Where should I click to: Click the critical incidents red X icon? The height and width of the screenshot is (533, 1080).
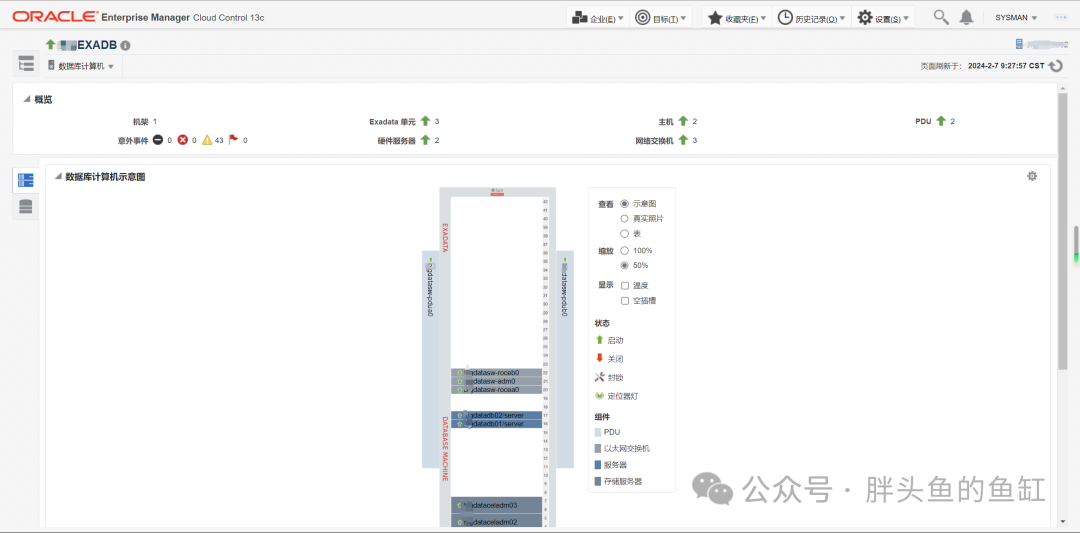[183, 140]
